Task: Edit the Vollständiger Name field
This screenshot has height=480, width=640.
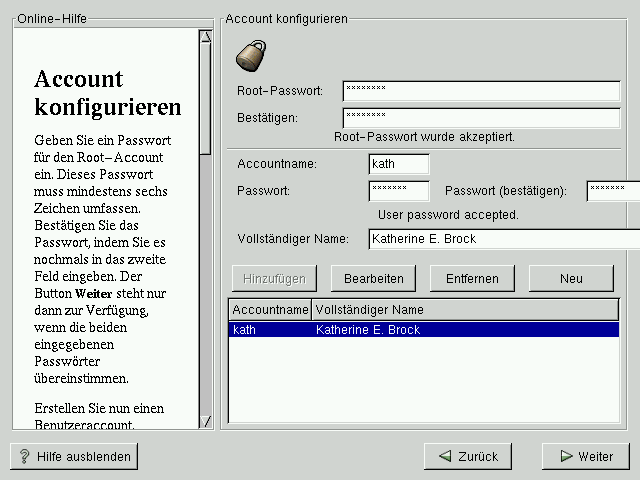Action: (503, 239)
